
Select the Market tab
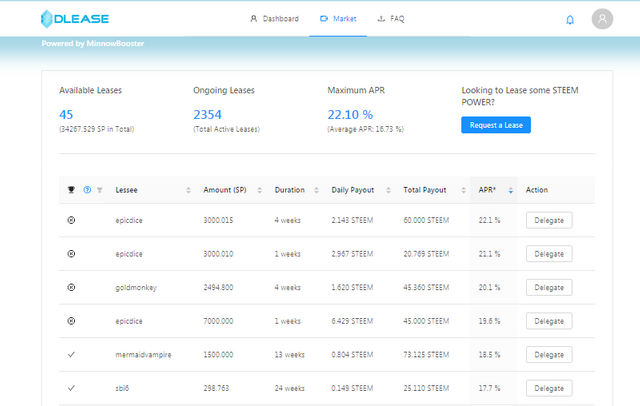[338, 19]
